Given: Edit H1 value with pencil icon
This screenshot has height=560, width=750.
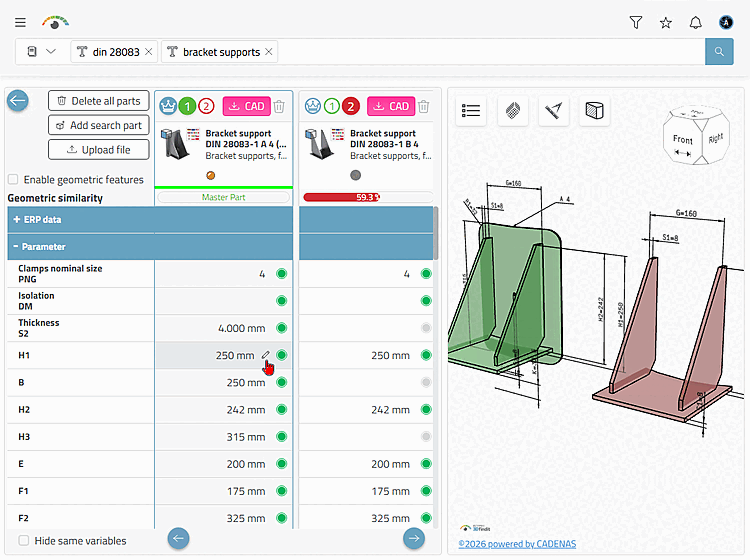Looking at the screenshot, I should (x=265, y=355).
